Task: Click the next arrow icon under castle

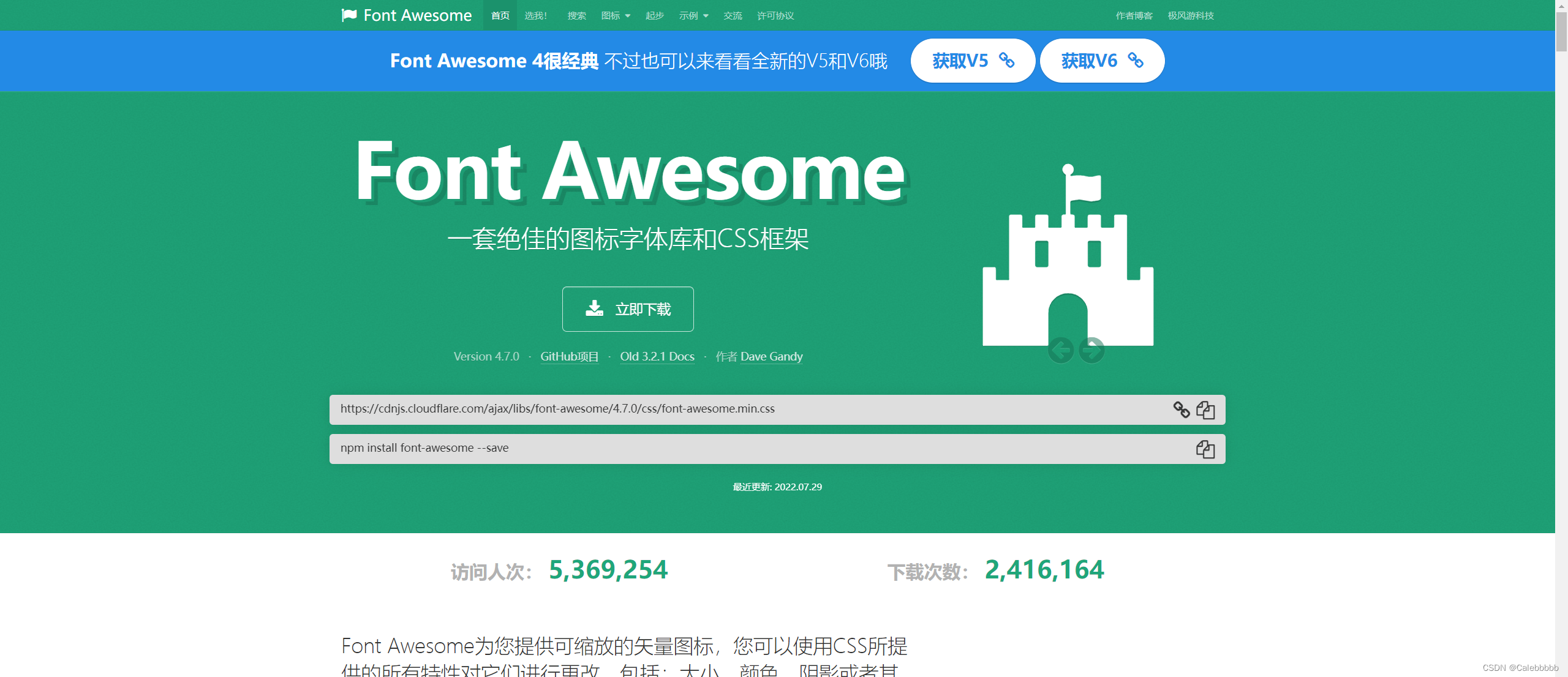Action: click(1091, 350)
